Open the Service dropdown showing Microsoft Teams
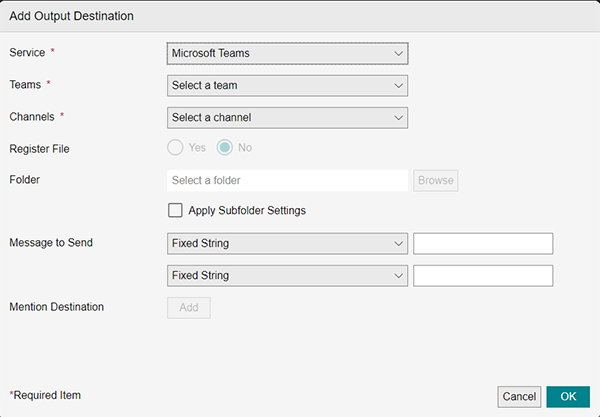600x417 pixels. (287, 53)
